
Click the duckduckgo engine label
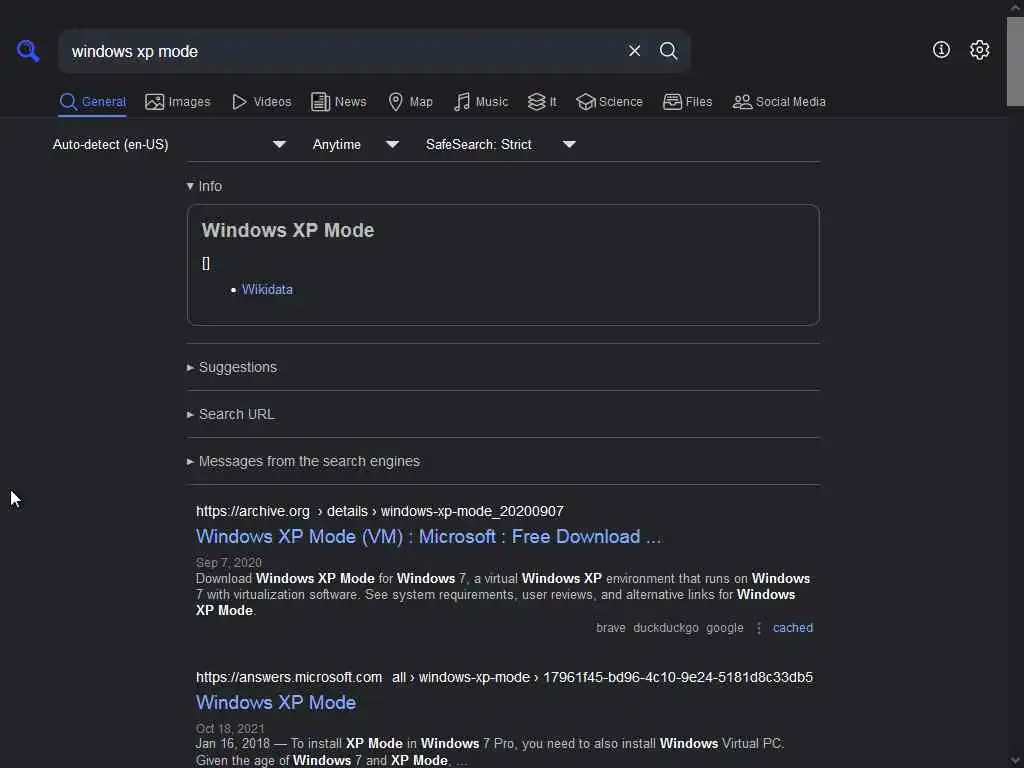[665, 628]
